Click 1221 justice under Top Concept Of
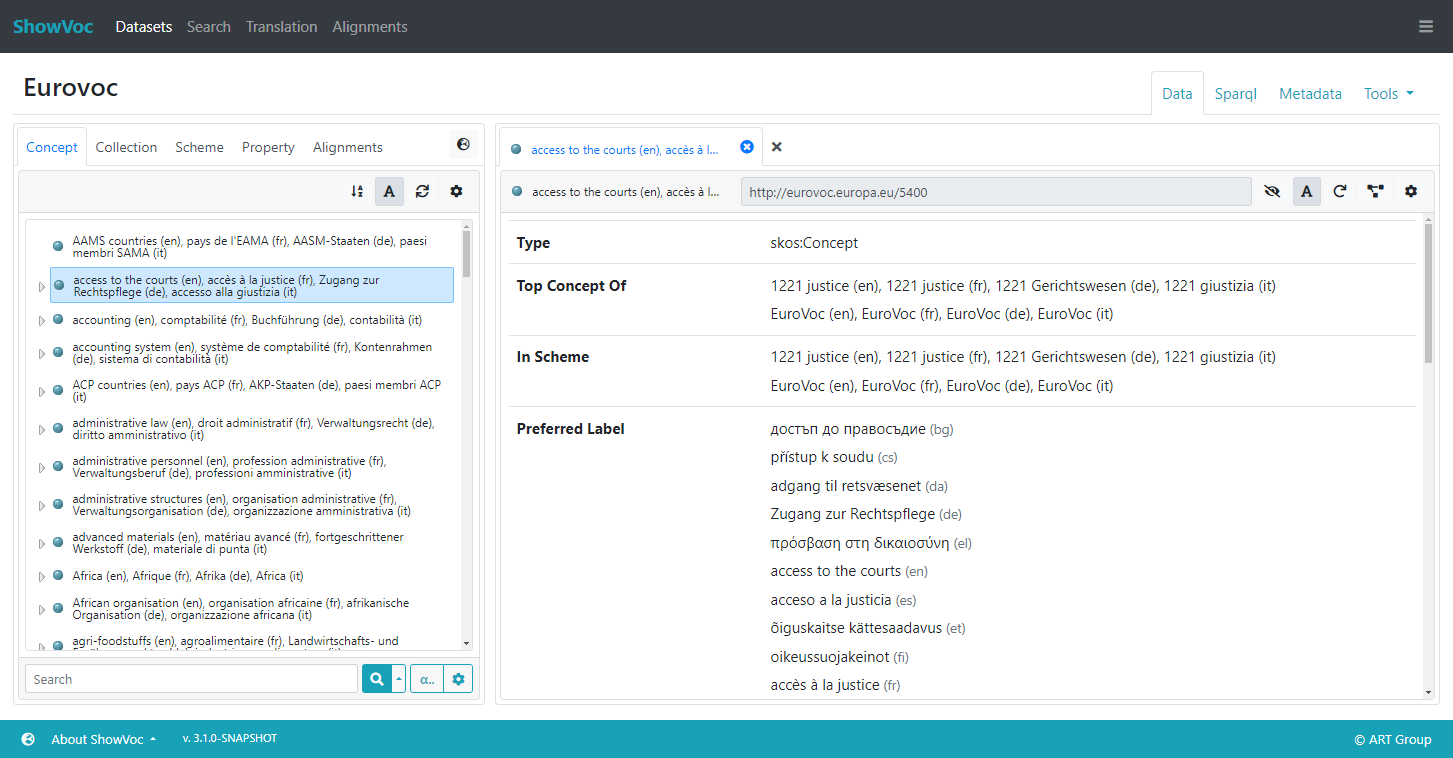This screenshot has width=1453, height=758. pos(1023,286)
